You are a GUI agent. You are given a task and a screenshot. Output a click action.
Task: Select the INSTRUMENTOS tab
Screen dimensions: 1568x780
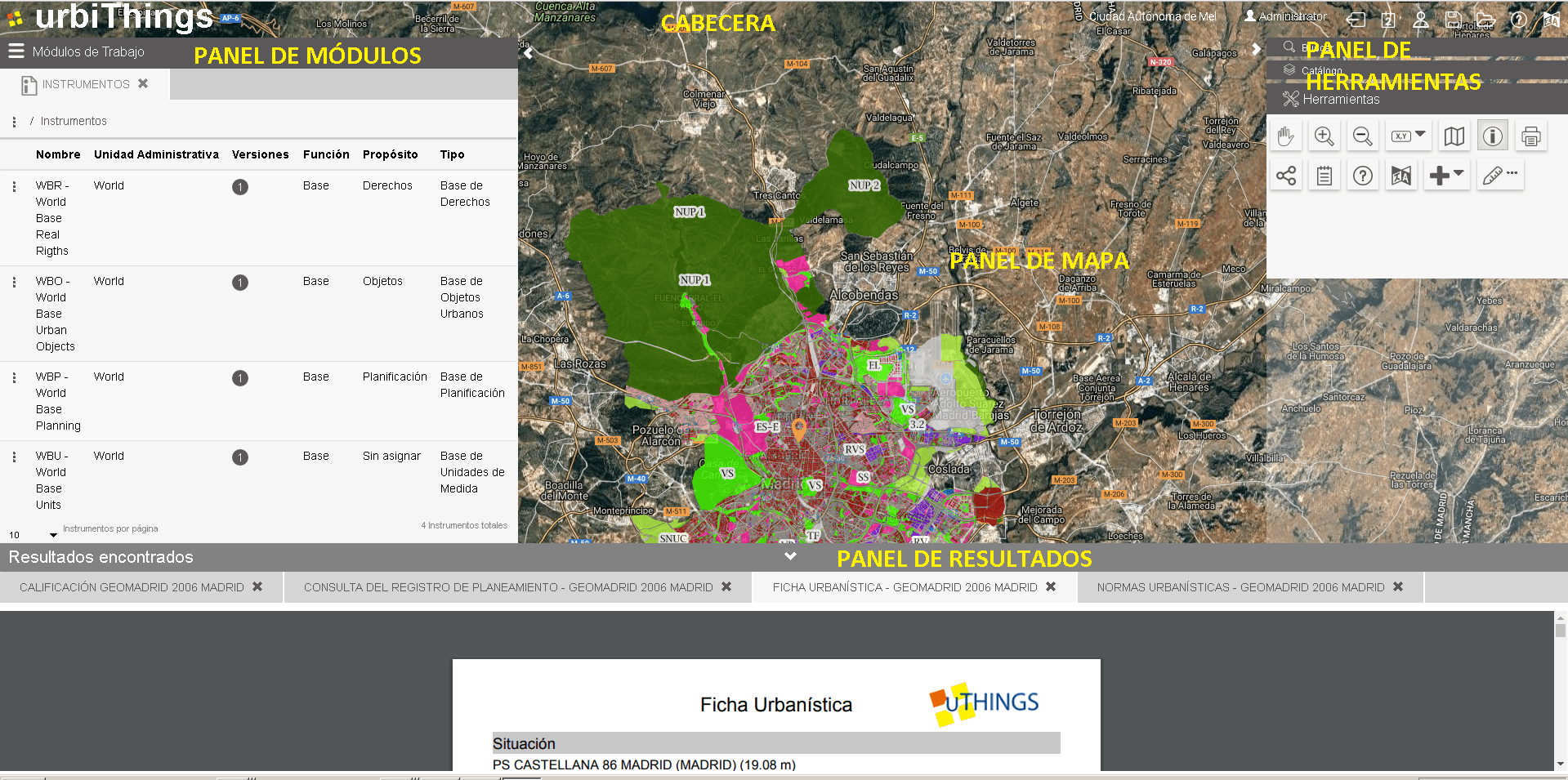tap(86, 84)
